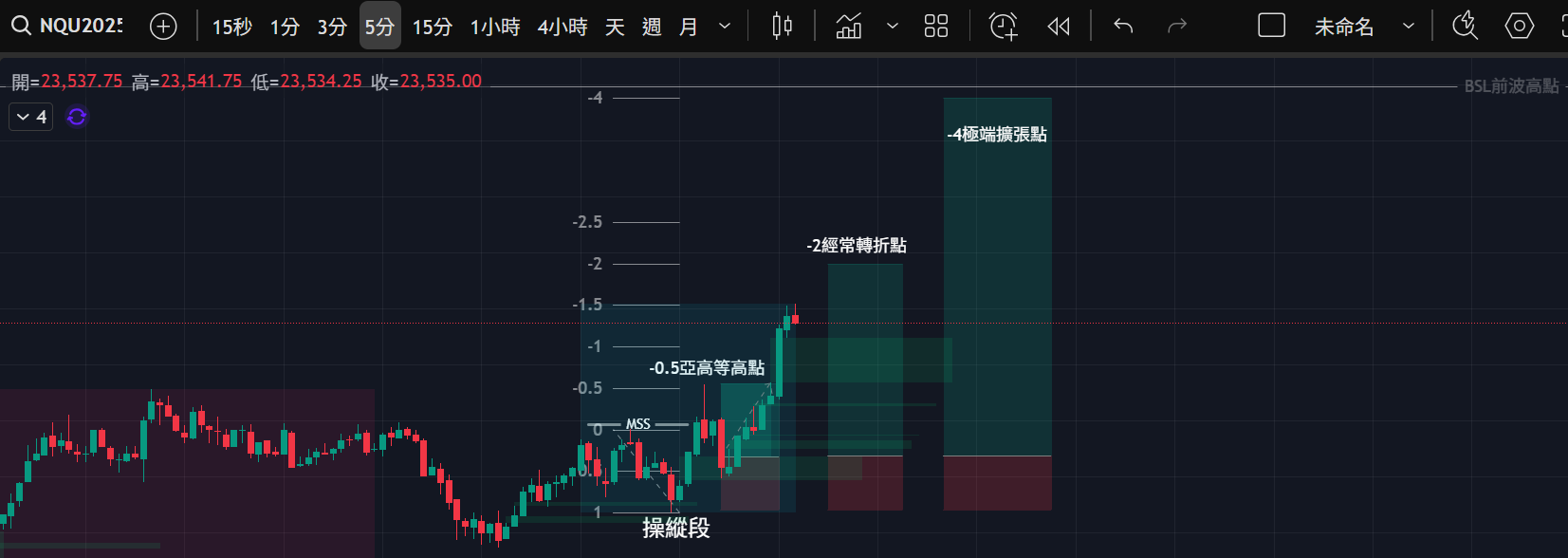Expand the indicators favorites dropdown arrow

click(892, 26)
